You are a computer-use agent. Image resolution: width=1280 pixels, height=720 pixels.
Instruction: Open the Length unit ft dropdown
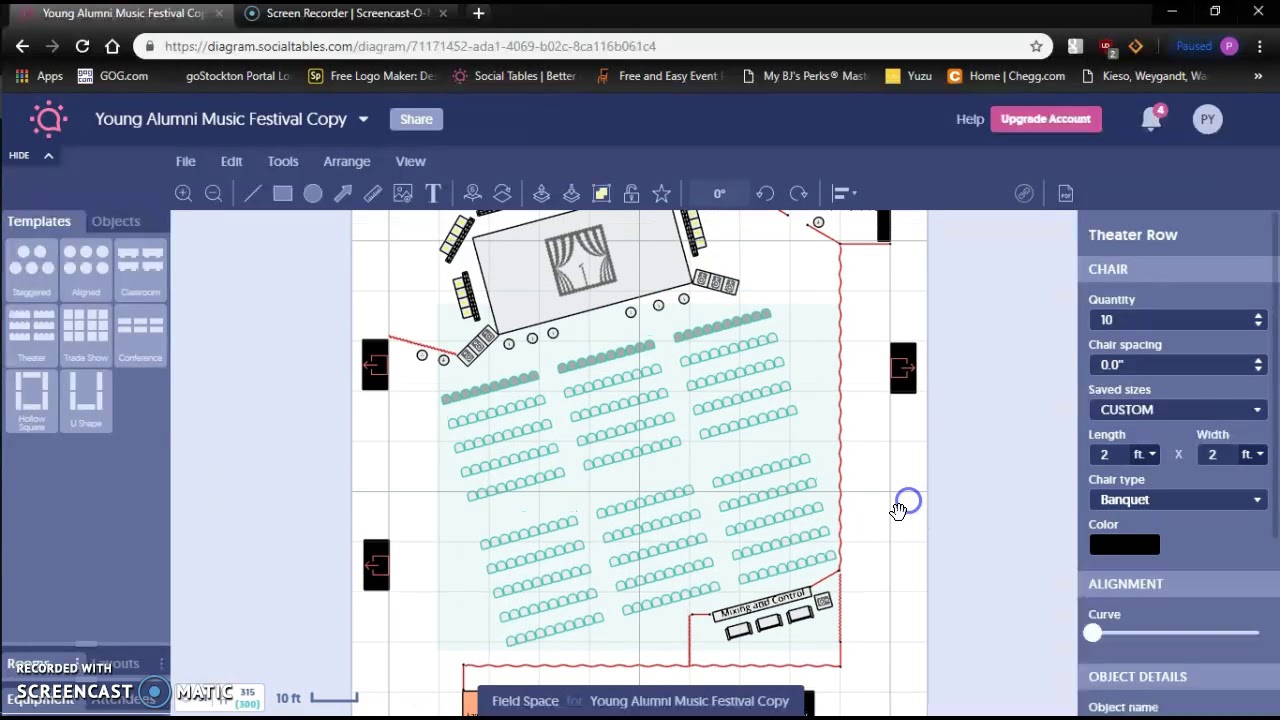click(1144, 455)
